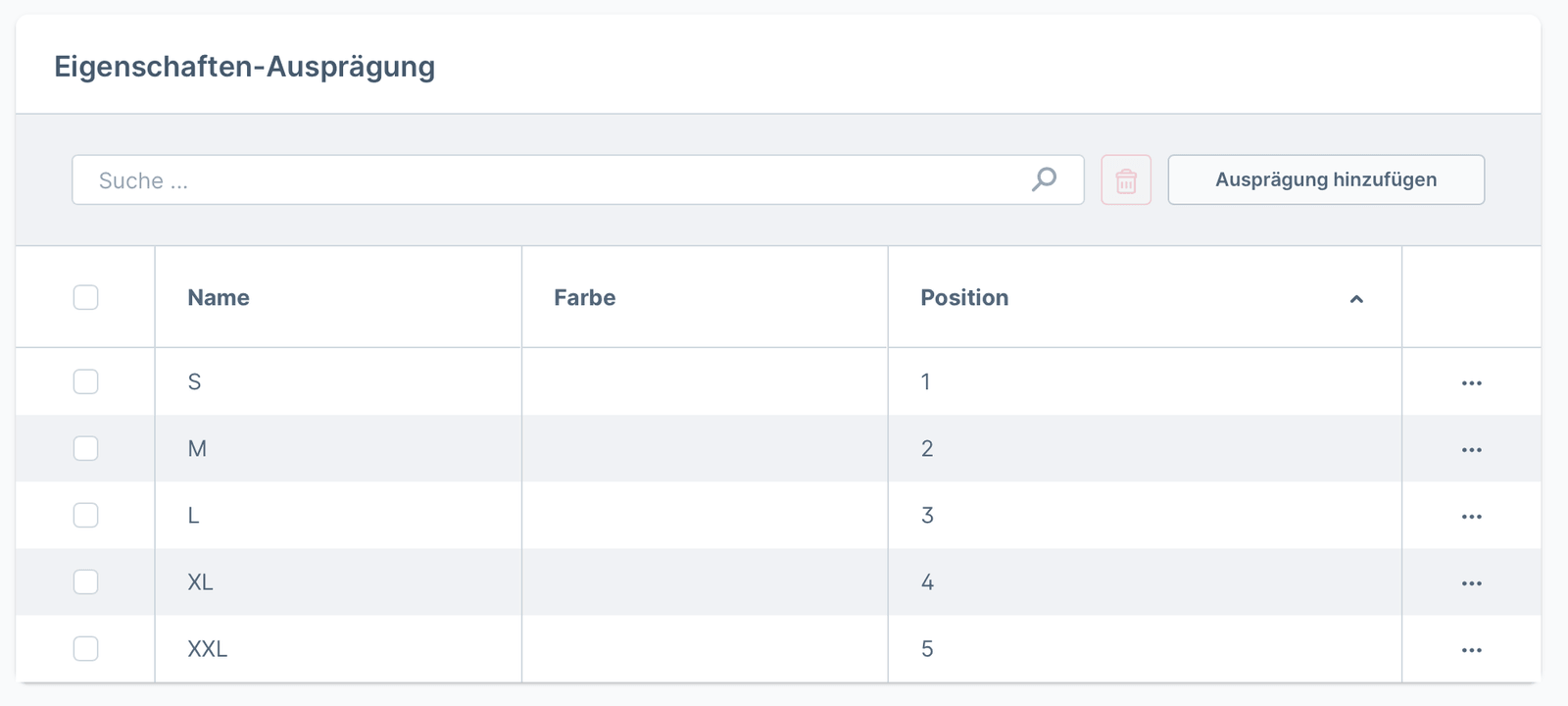
Task: Click the M name cell
Action: coord(197,449)
